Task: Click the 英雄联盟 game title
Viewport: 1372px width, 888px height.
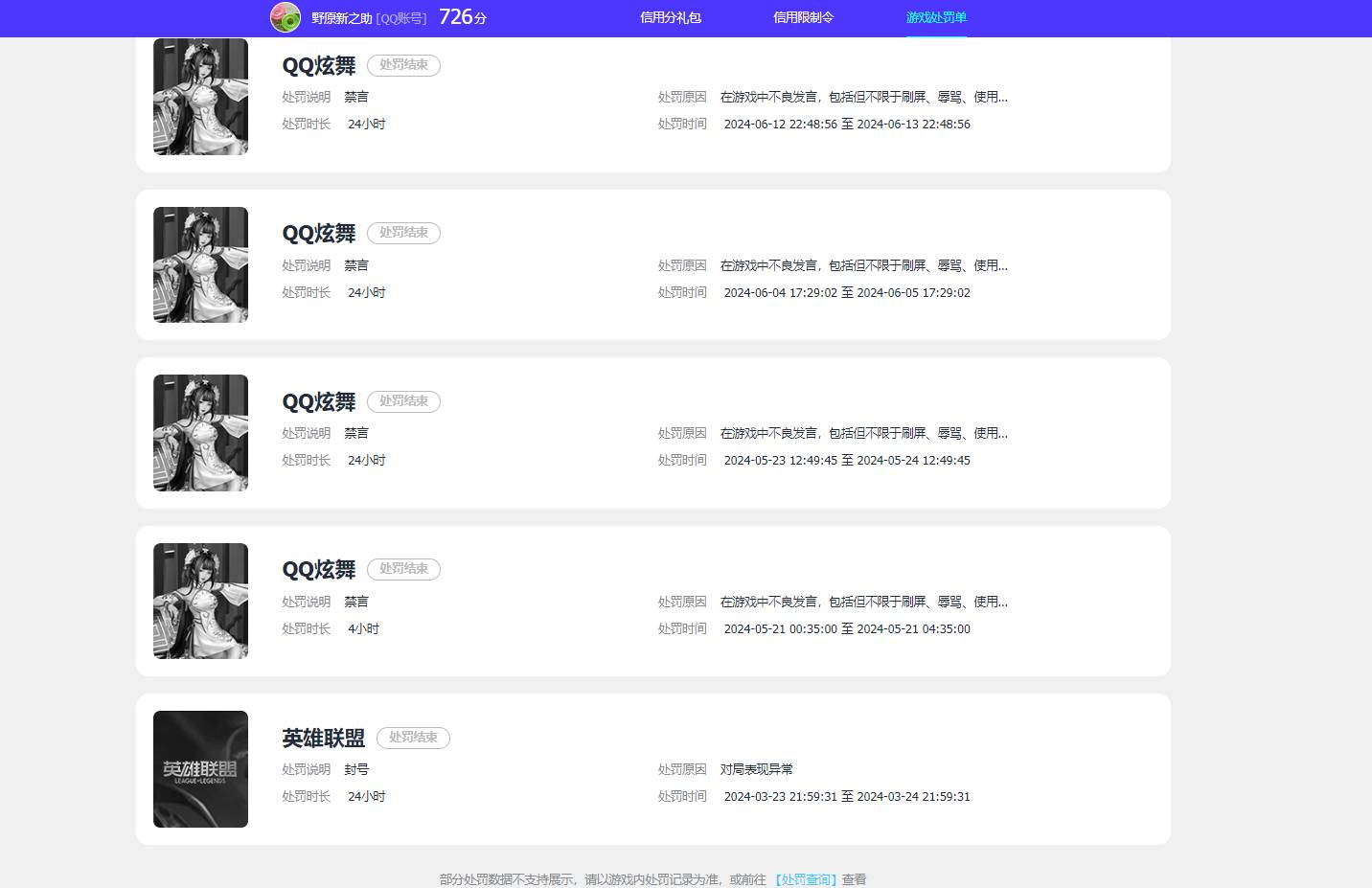Action: (x=323, y=739)
